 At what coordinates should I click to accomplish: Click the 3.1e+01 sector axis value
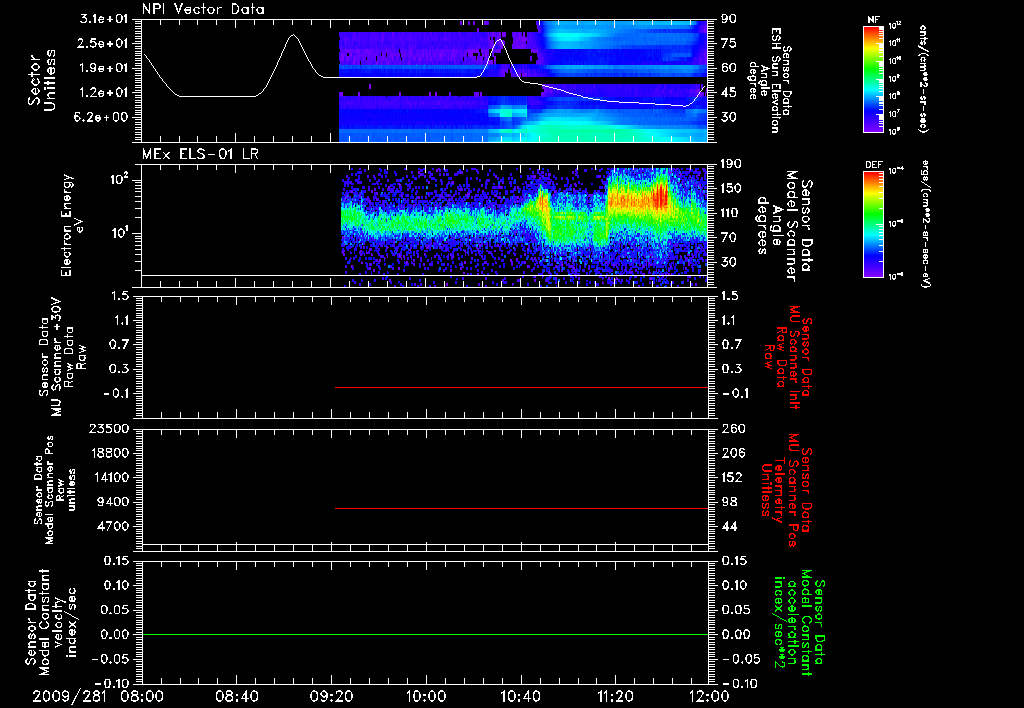tap(104, 19)
